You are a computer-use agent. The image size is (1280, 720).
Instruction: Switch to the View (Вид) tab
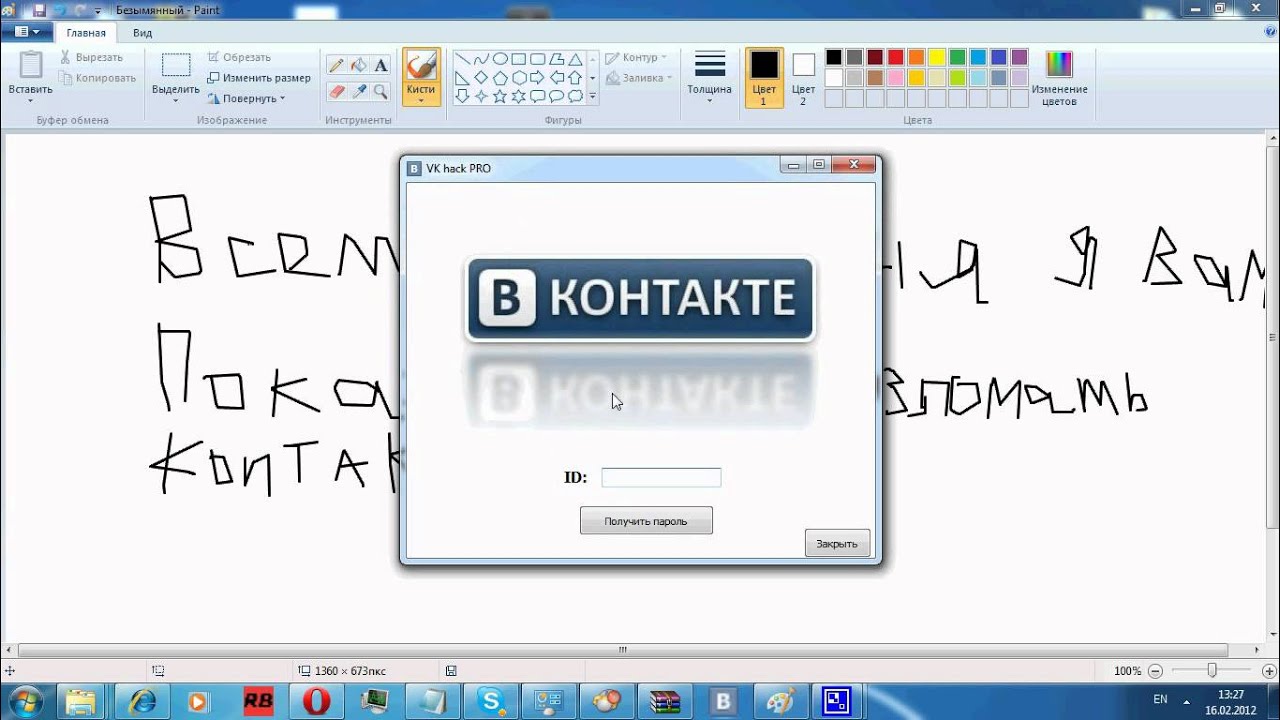click(x=142, y=32)
